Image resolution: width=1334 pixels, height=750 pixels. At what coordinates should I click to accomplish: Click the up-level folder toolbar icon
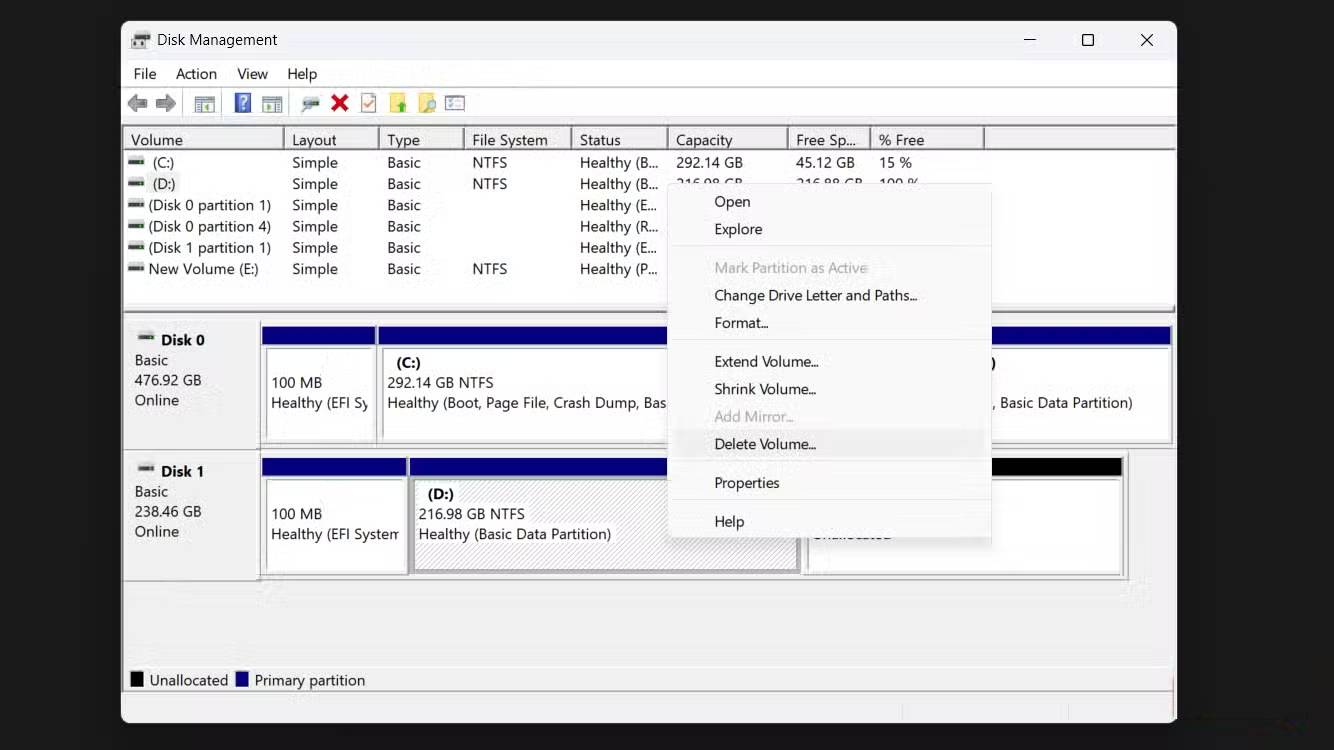coord(398,103)
